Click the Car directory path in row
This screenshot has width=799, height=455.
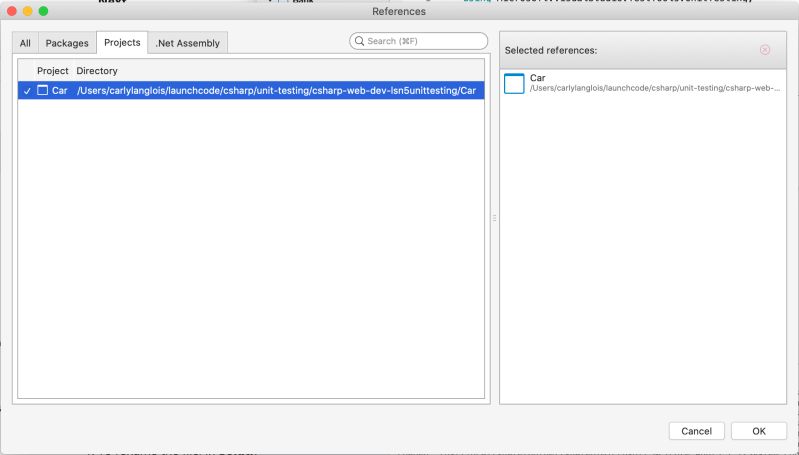[276, 91]
